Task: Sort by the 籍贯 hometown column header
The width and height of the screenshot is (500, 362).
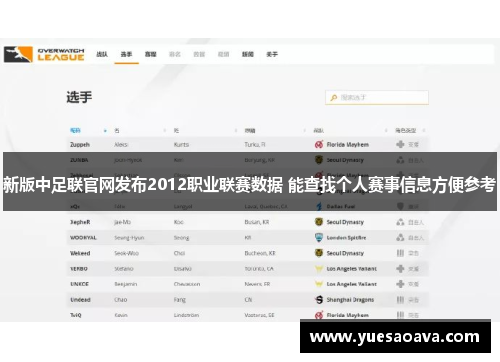Action: pos(250,130)
